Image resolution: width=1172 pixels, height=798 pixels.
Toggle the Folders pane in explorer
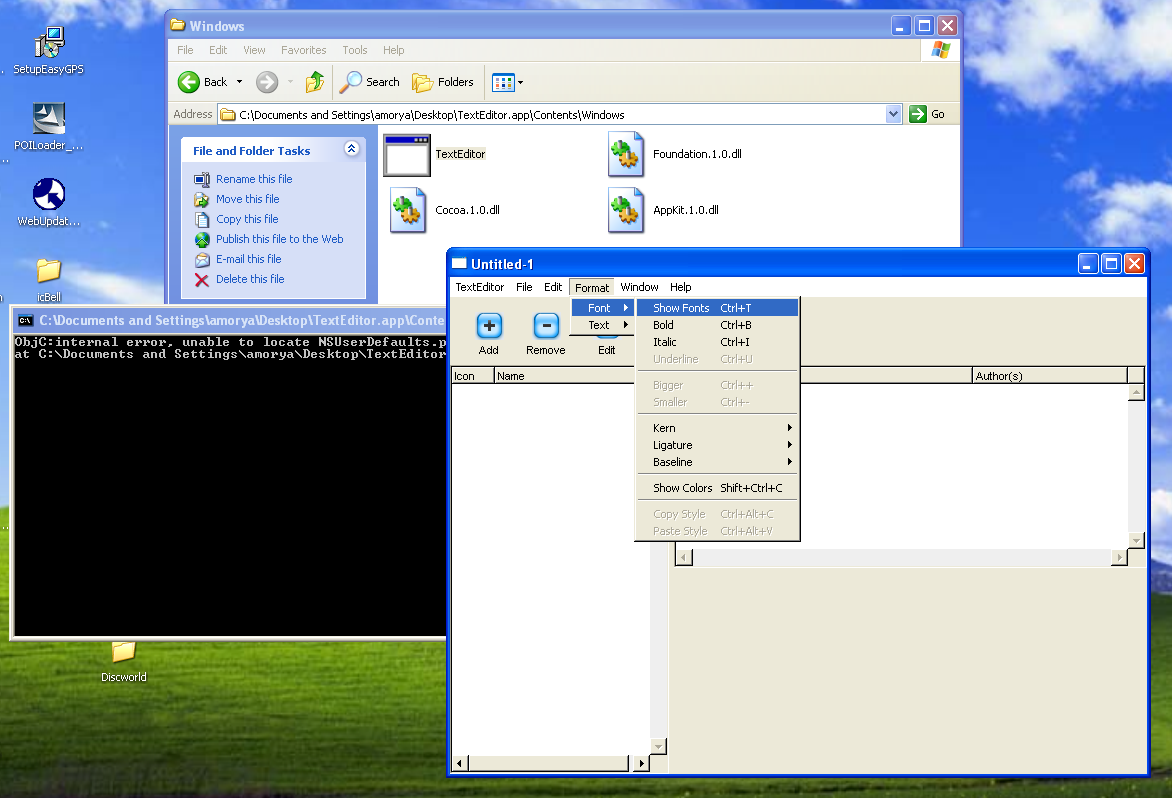coord(442,82)
